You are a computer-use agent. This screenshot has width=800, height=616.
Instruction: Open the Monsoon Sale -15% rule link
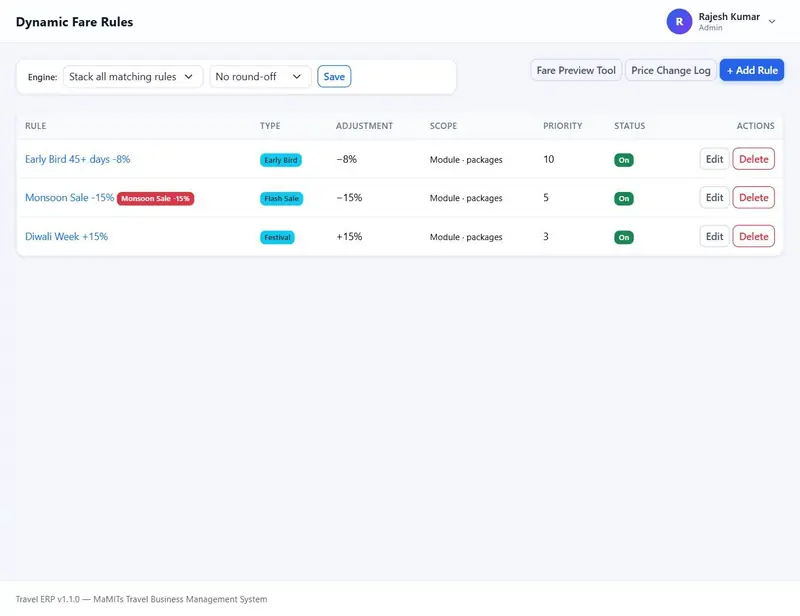tap(69, 198)
